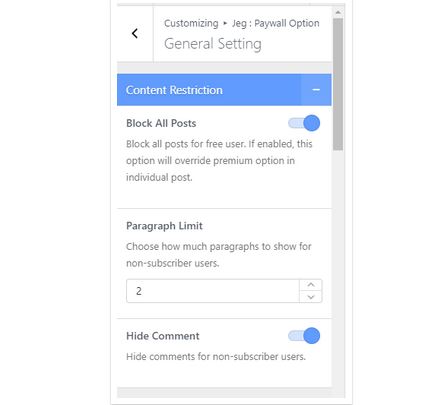Click the General Setting panel title
Screen dimensions: 437x405
coord(213,44)
